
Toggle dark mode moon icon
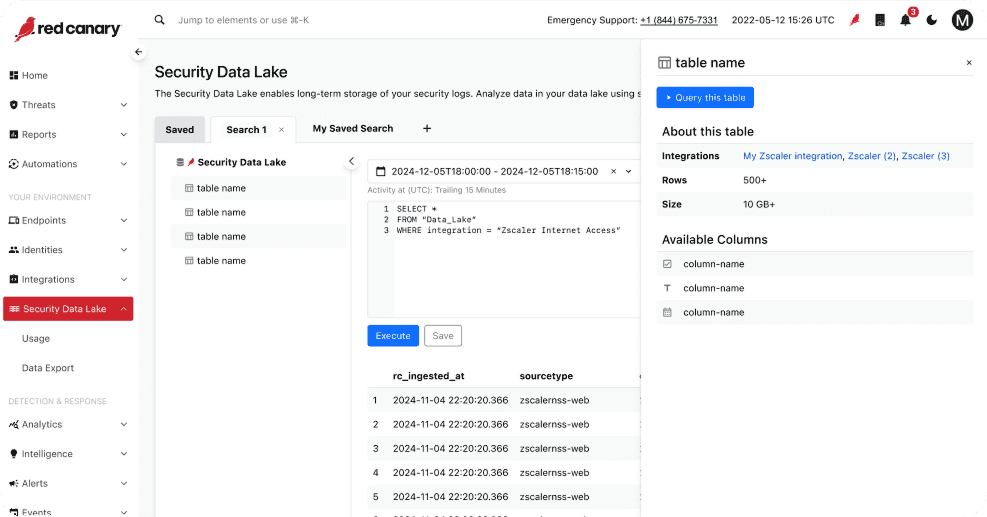[932, 20]
